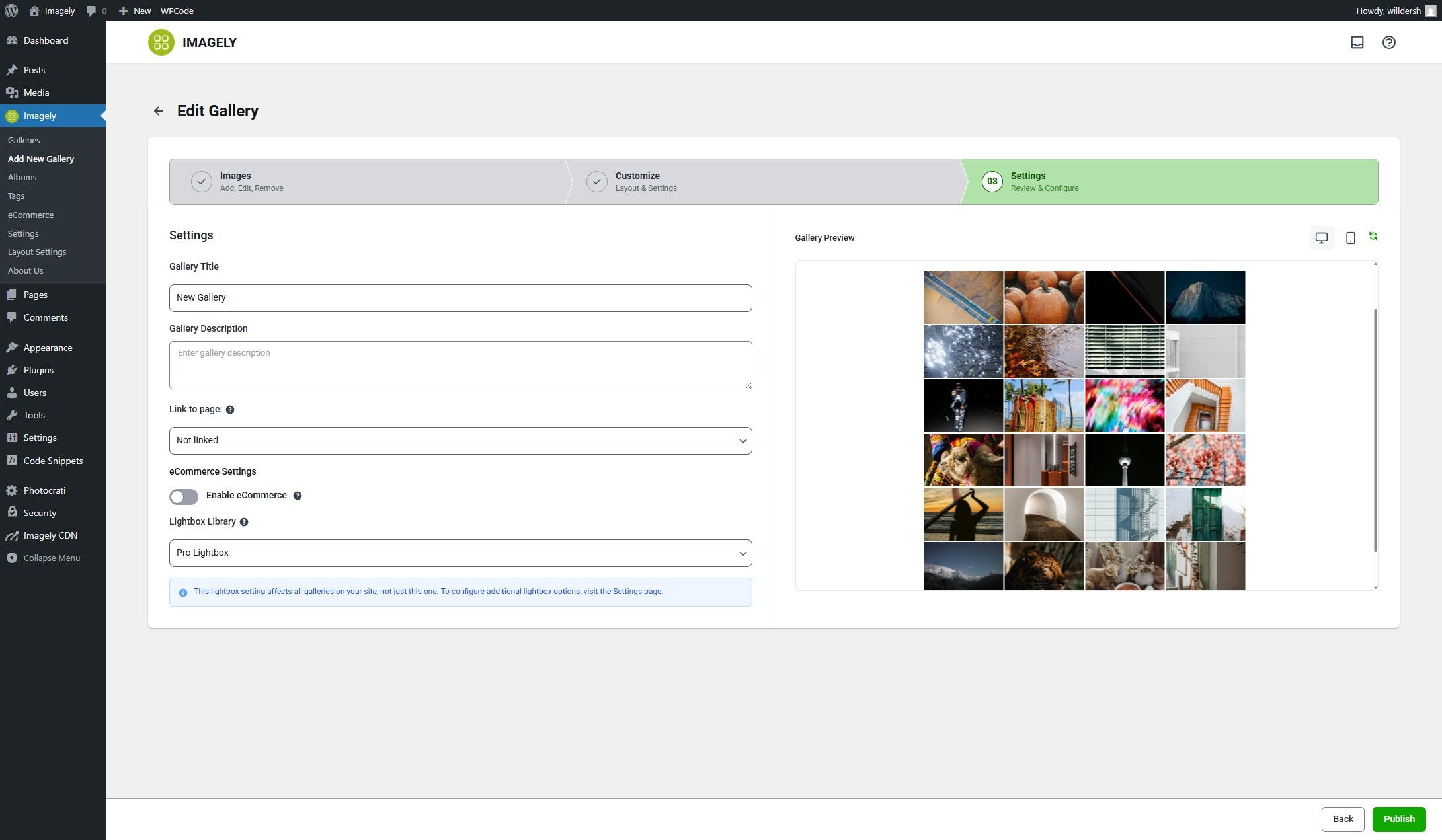Open the Add New Gallery menu item
The image size is (1442, 840).
tap(41, 159)
